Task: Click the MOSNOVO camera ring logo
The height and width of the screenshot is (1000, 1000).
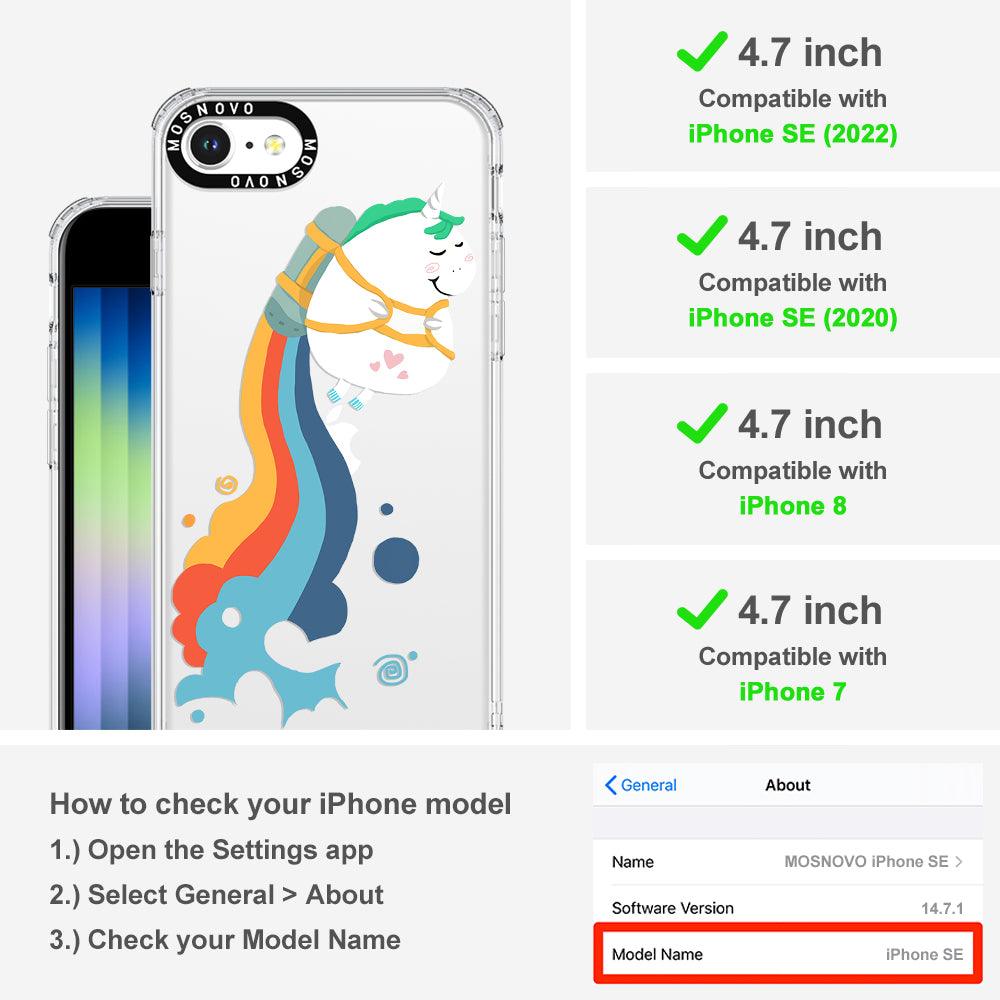Action: (241, 145)
